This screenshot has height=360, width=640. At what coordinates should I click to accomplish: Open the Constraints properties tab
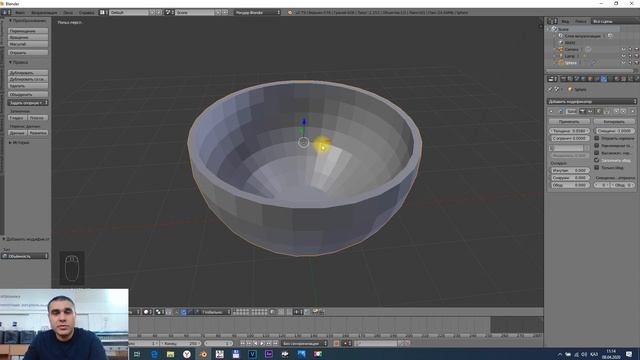pos(597,79)
